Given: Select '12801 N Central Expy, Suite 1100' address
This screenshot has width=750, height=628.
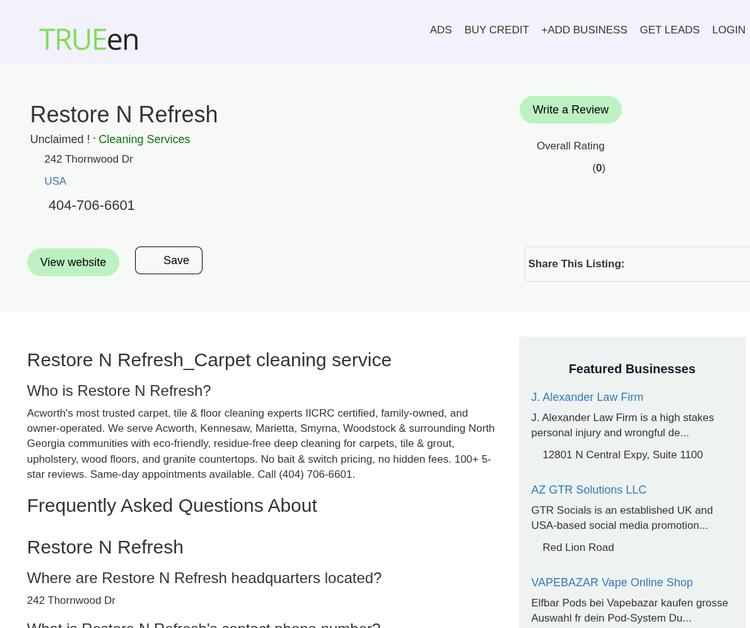Looking at the screenshot, I should [x=622, y=455].
